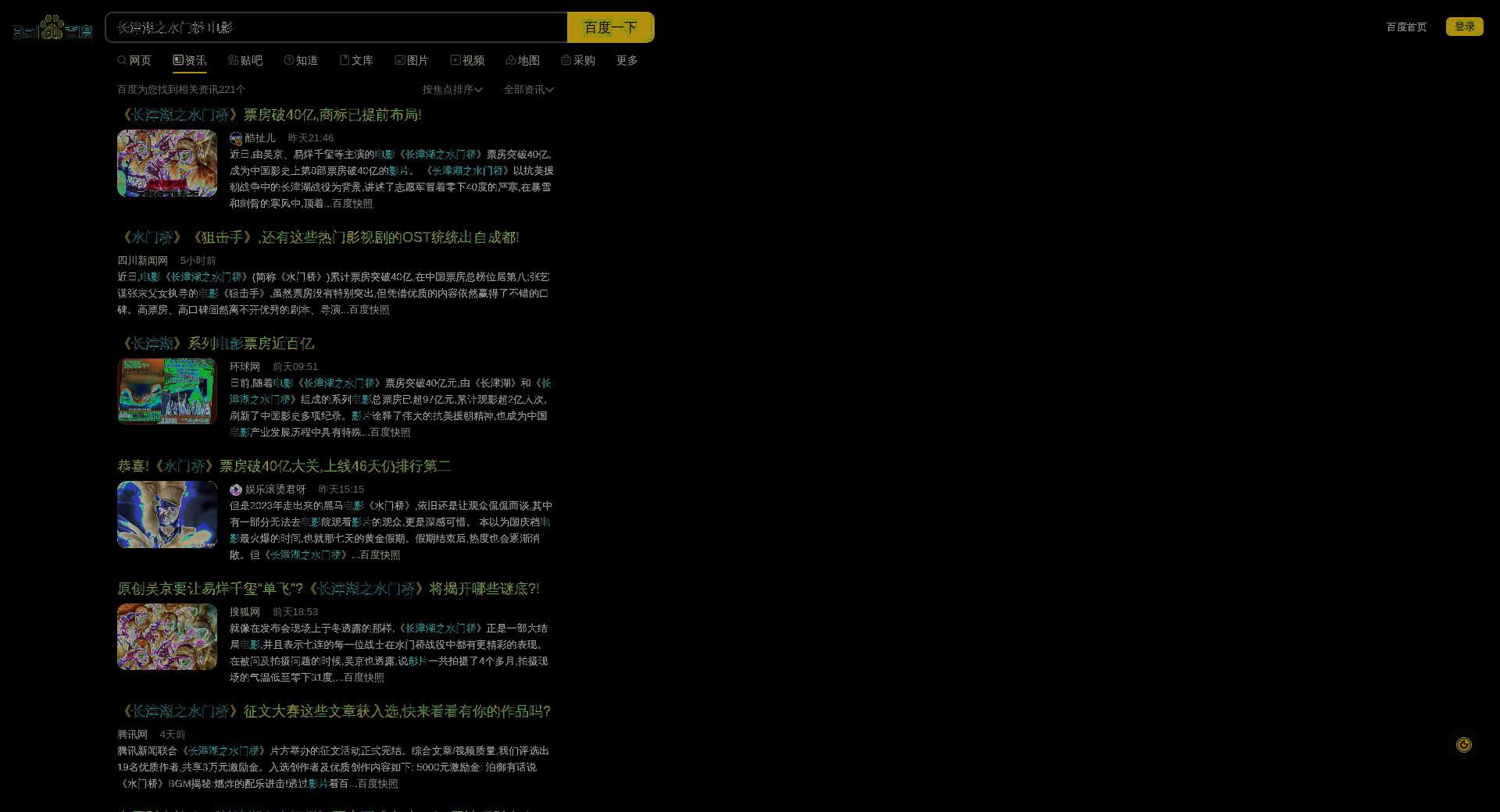
Task: Click the 贴吧 tab icon
Action: tap(233, 60)
